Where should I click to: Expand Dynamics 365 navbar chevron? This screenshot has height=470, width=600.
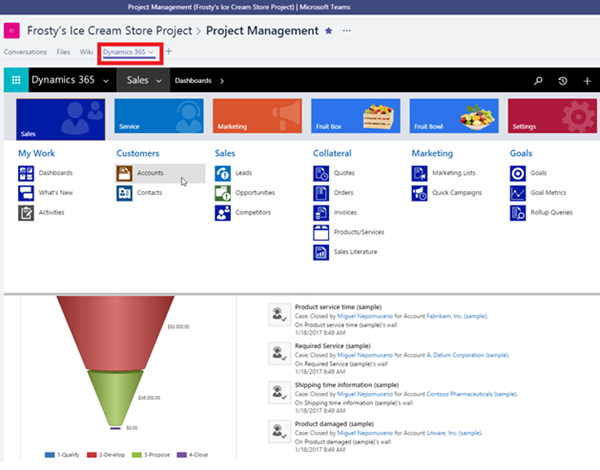click(105, 80)
